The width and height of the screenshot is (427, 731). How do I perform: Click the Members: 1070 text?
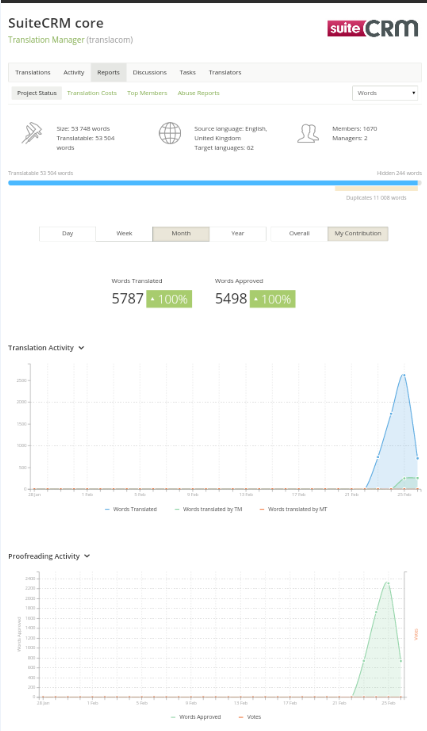point(354,129)
